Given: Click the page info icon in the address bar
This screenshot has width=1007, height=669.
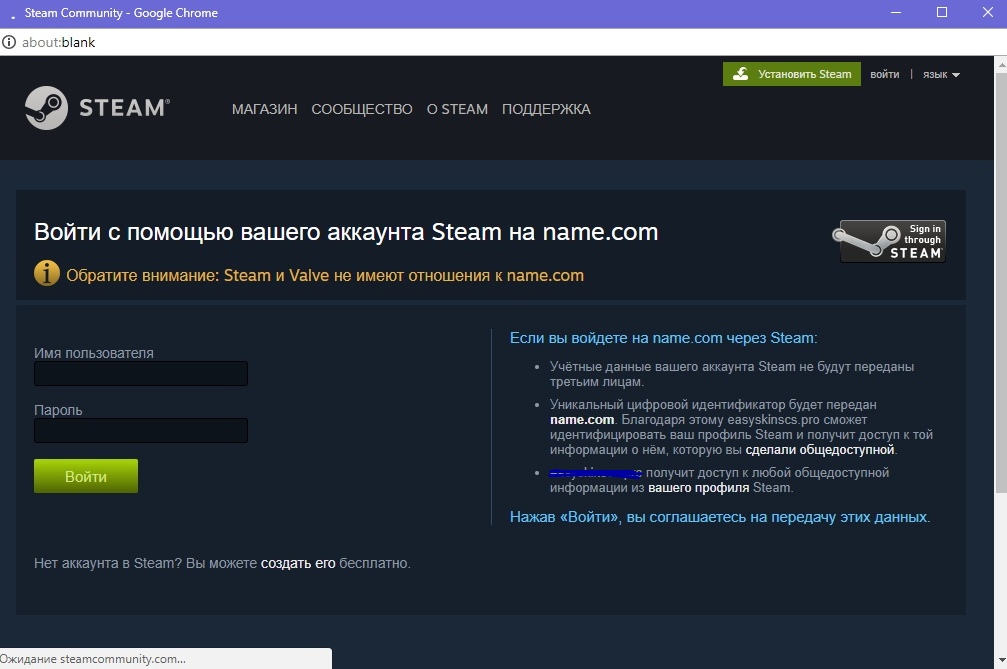Looking at the screenshot, I should tap(9, 42).
